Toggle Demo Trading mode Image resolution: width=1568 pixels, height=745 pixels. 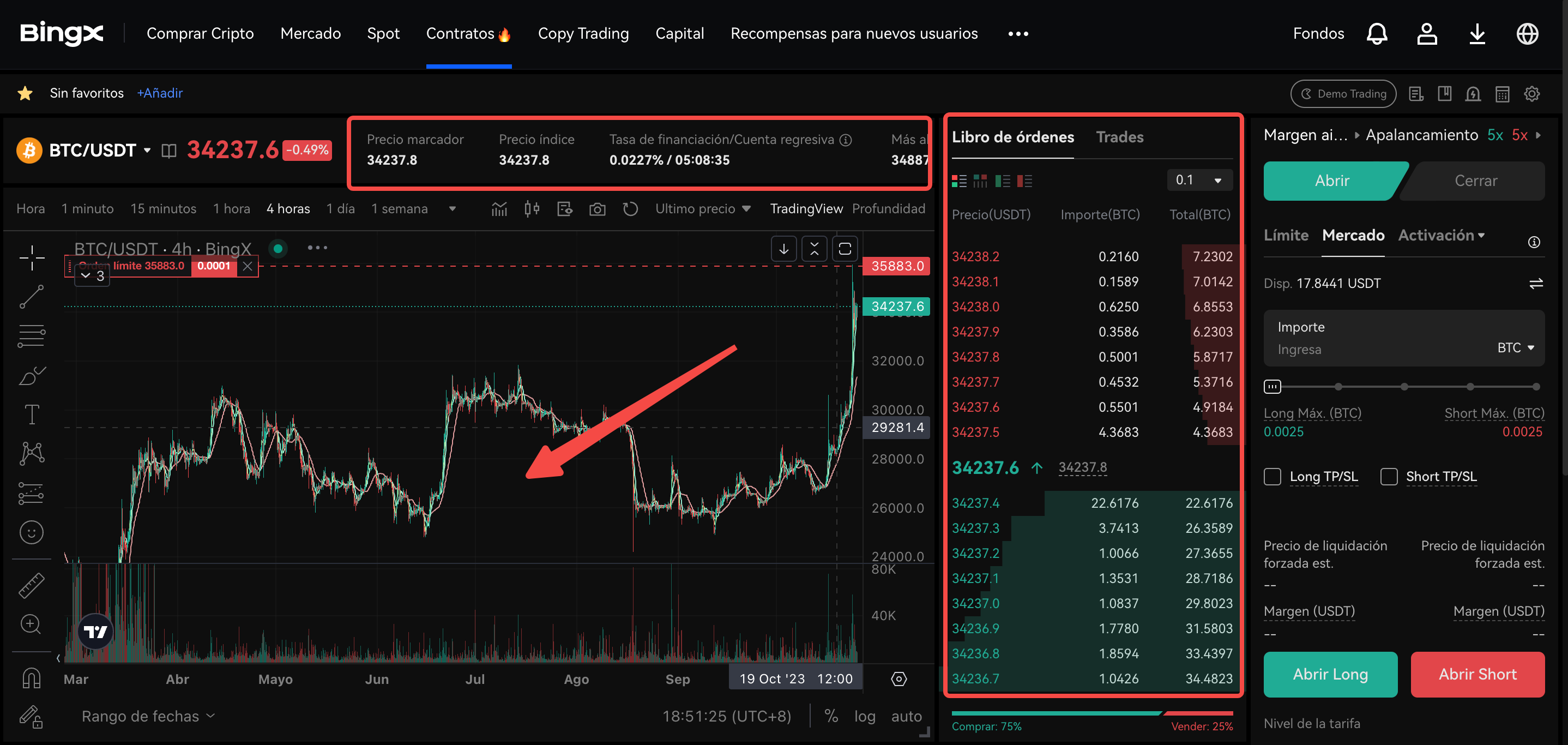(1343, 94)
